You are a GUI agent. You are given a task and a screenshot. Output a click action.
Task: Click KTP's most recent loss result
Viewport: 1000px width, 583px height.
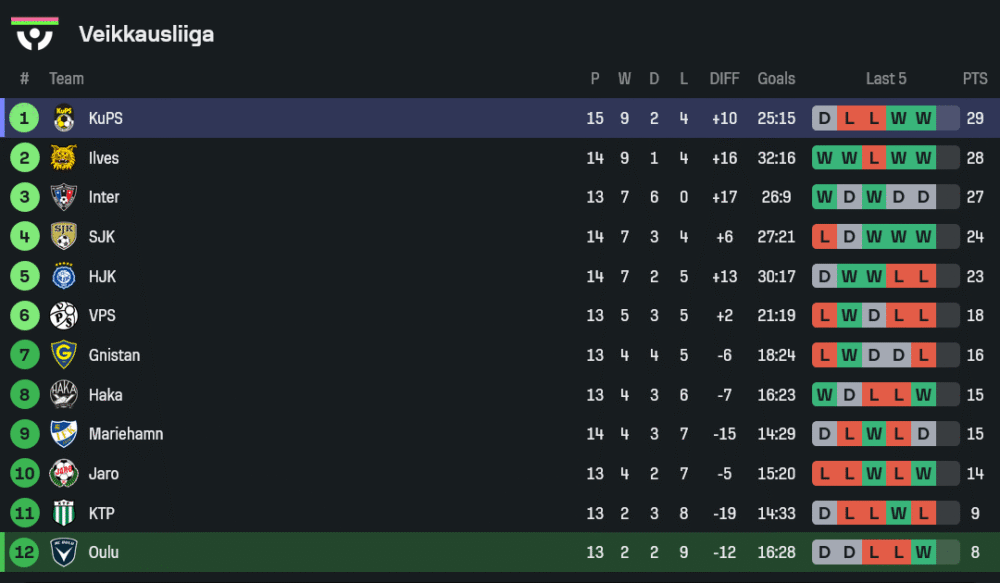(x=923, y=513)
